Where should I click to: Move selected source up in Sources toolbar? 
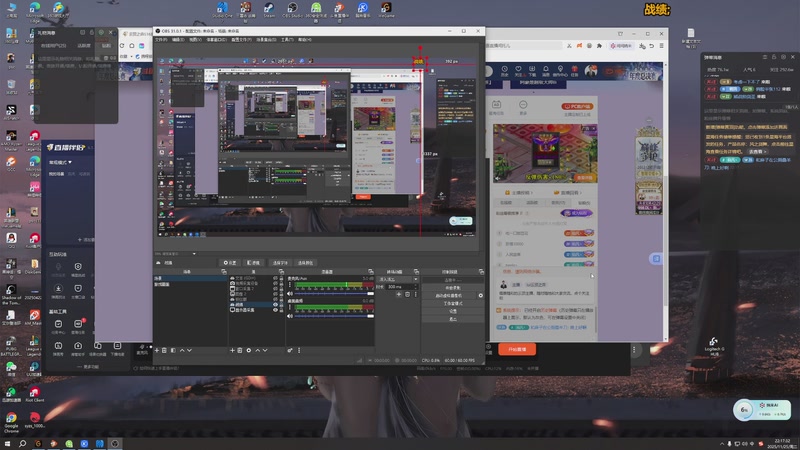(257, 351)
